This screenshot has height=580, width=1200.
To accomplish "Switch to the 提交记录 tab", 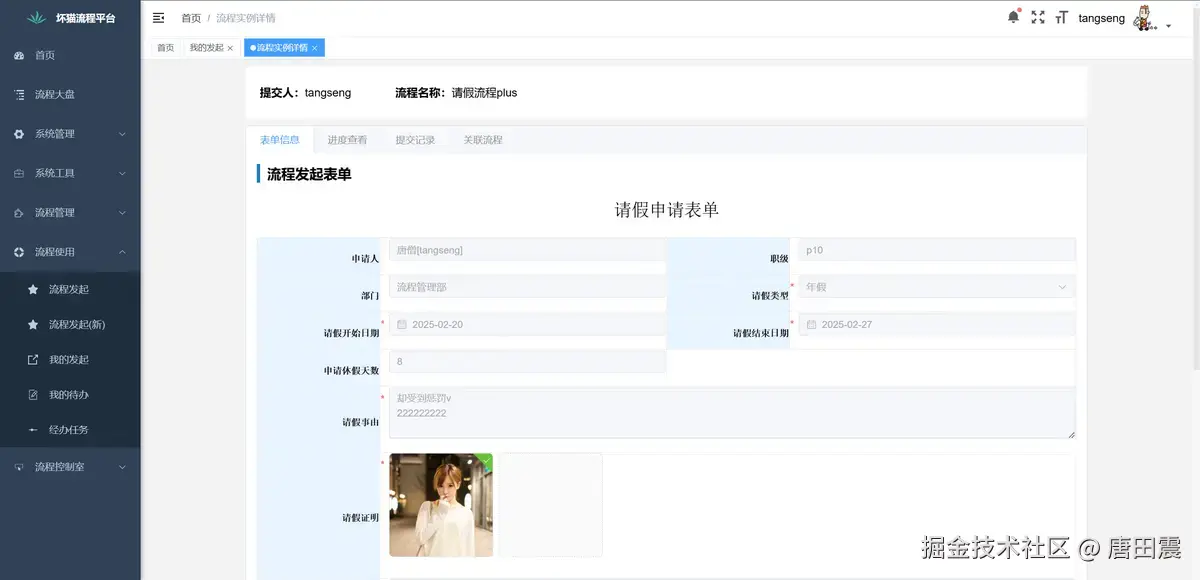I will click(415, 140).
